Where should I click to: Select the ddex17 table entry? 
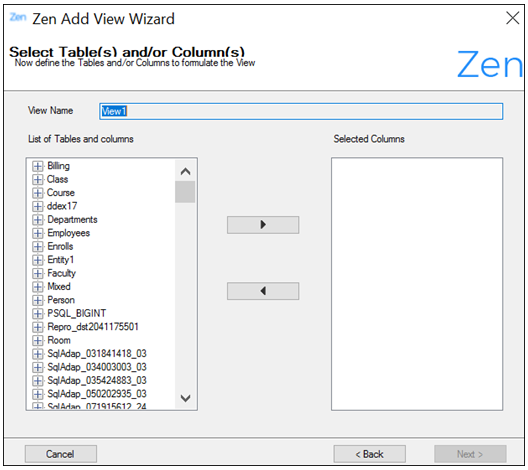pyautogui.click(x=62, y=206)
